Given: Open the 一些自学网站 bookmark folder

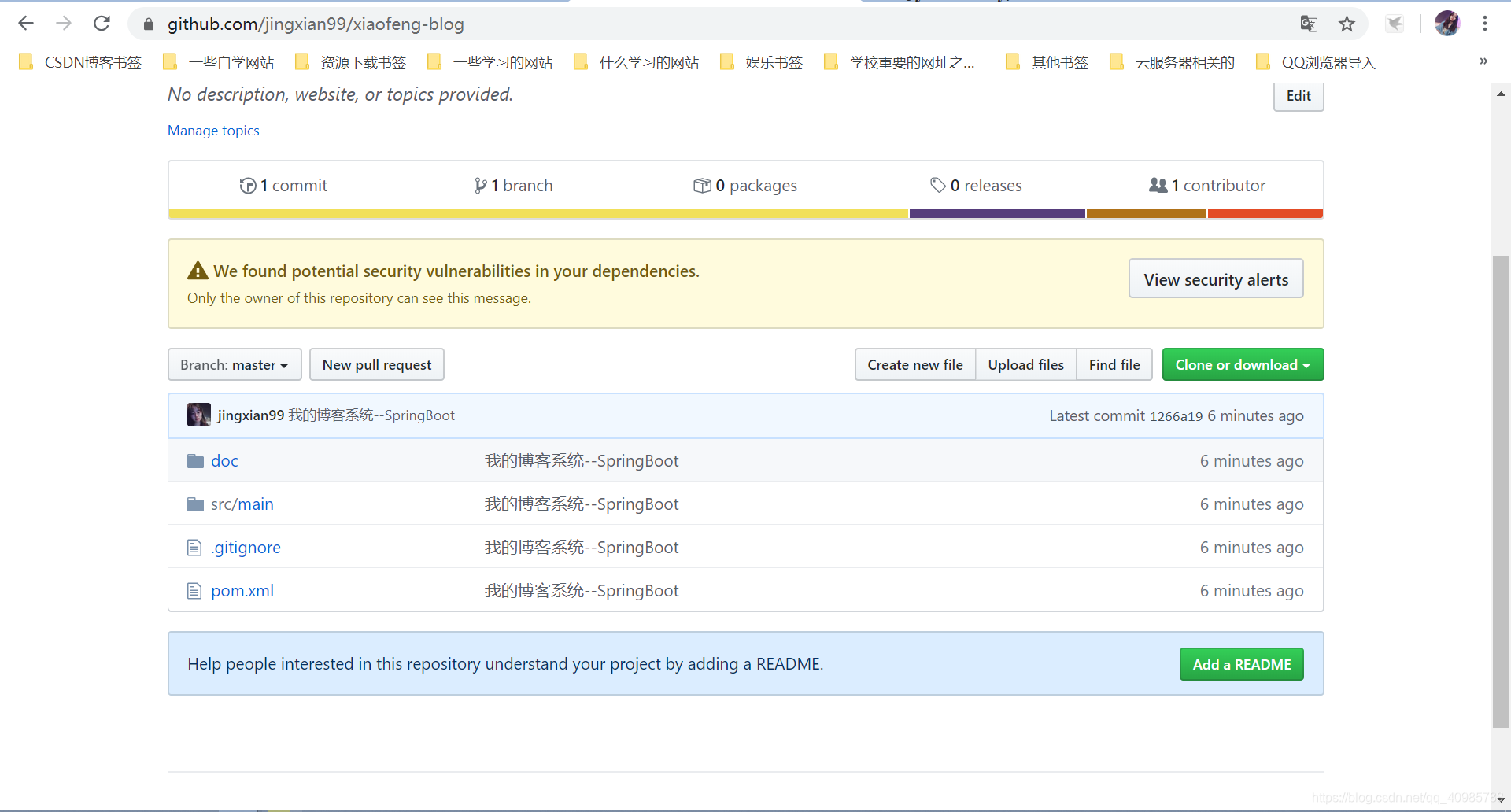Looking at the screenshot, I should point(219,62).
